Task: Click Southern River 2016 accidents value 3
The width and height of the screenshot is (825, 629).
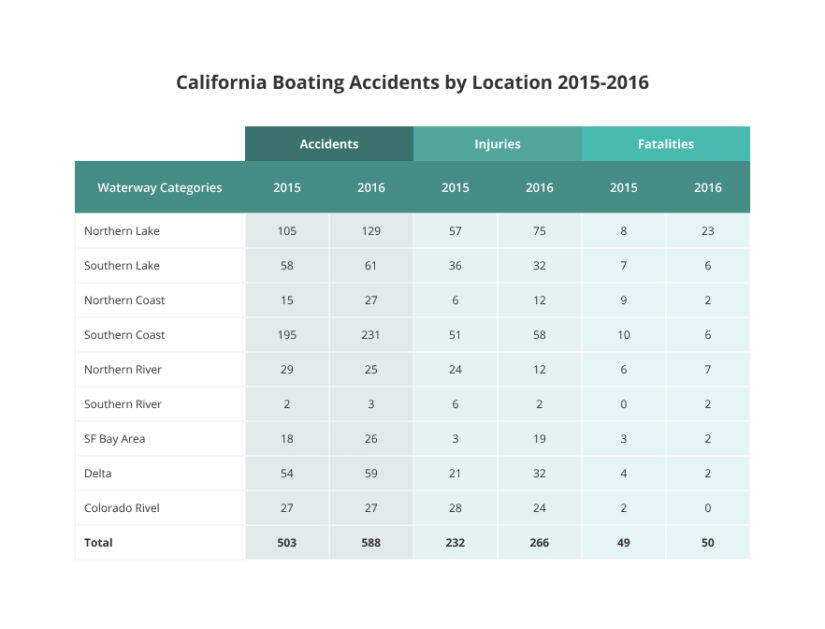Action: [x=371, y=404]
